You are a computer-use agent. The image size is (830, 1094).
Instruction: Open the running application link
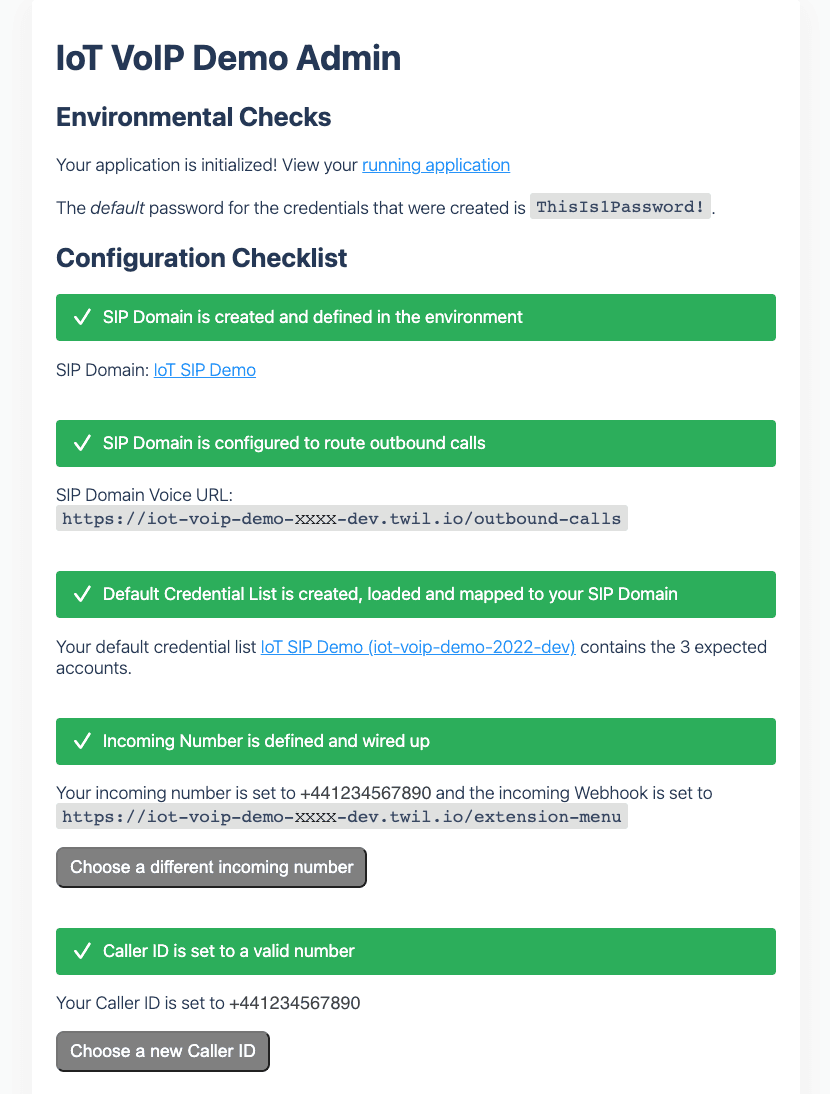click(435, 164)
